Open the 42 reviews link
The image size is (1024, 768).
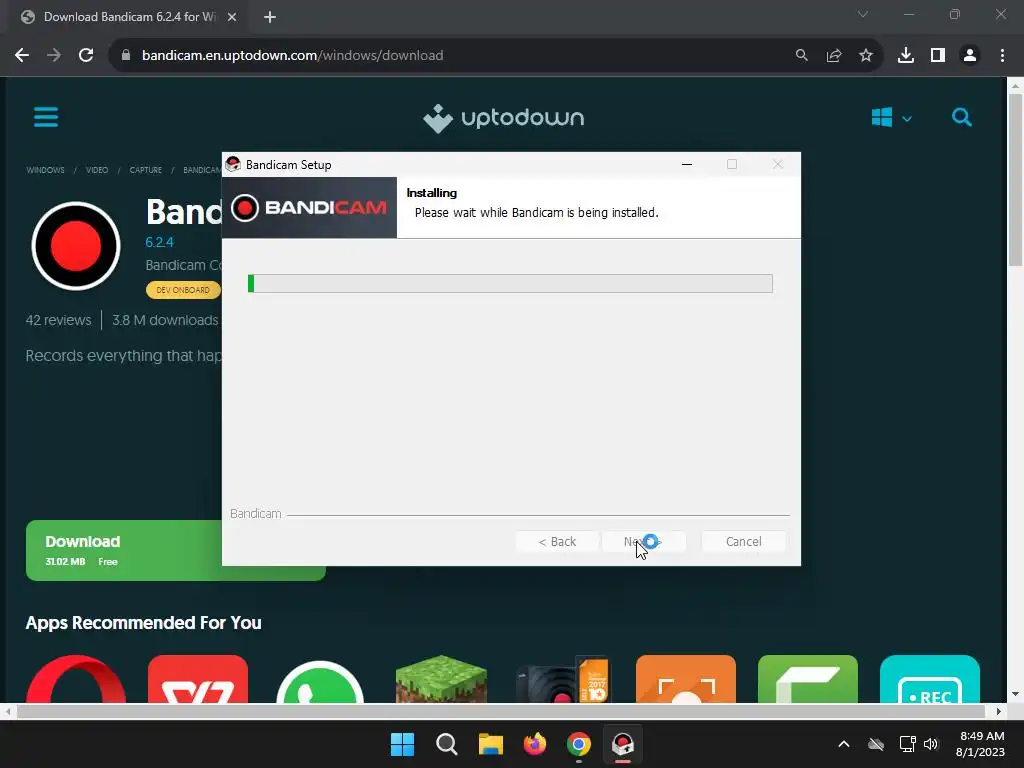[x=58, y=320]
